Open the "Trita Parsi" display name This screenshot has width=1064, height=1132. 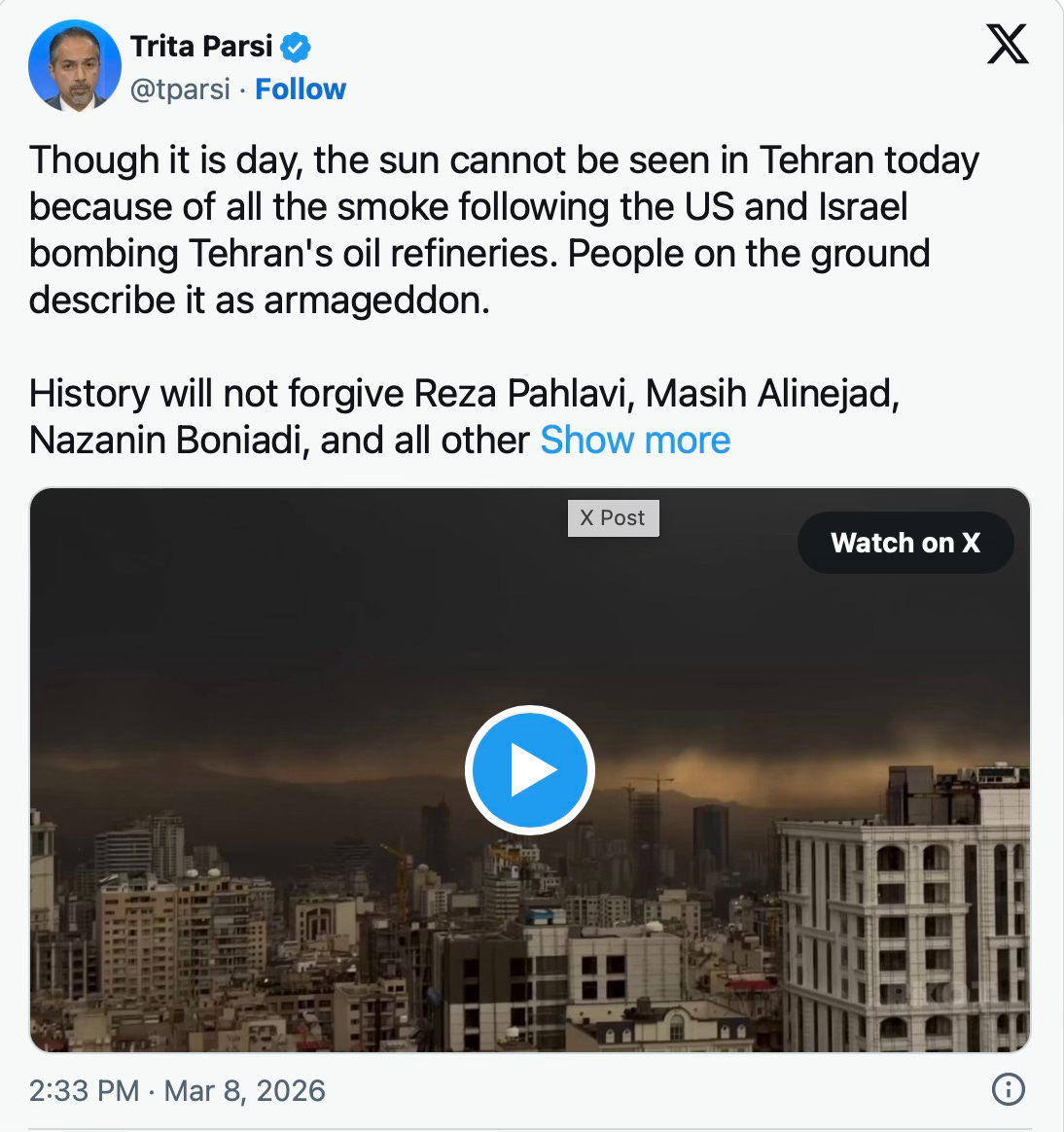201,46
